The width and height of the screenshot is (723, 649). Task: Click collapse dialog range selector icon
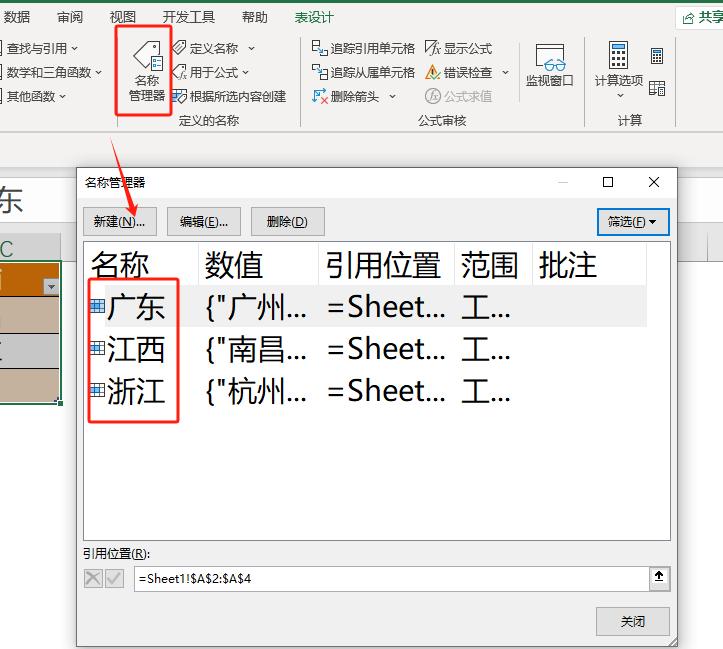(x=659, y=577)
